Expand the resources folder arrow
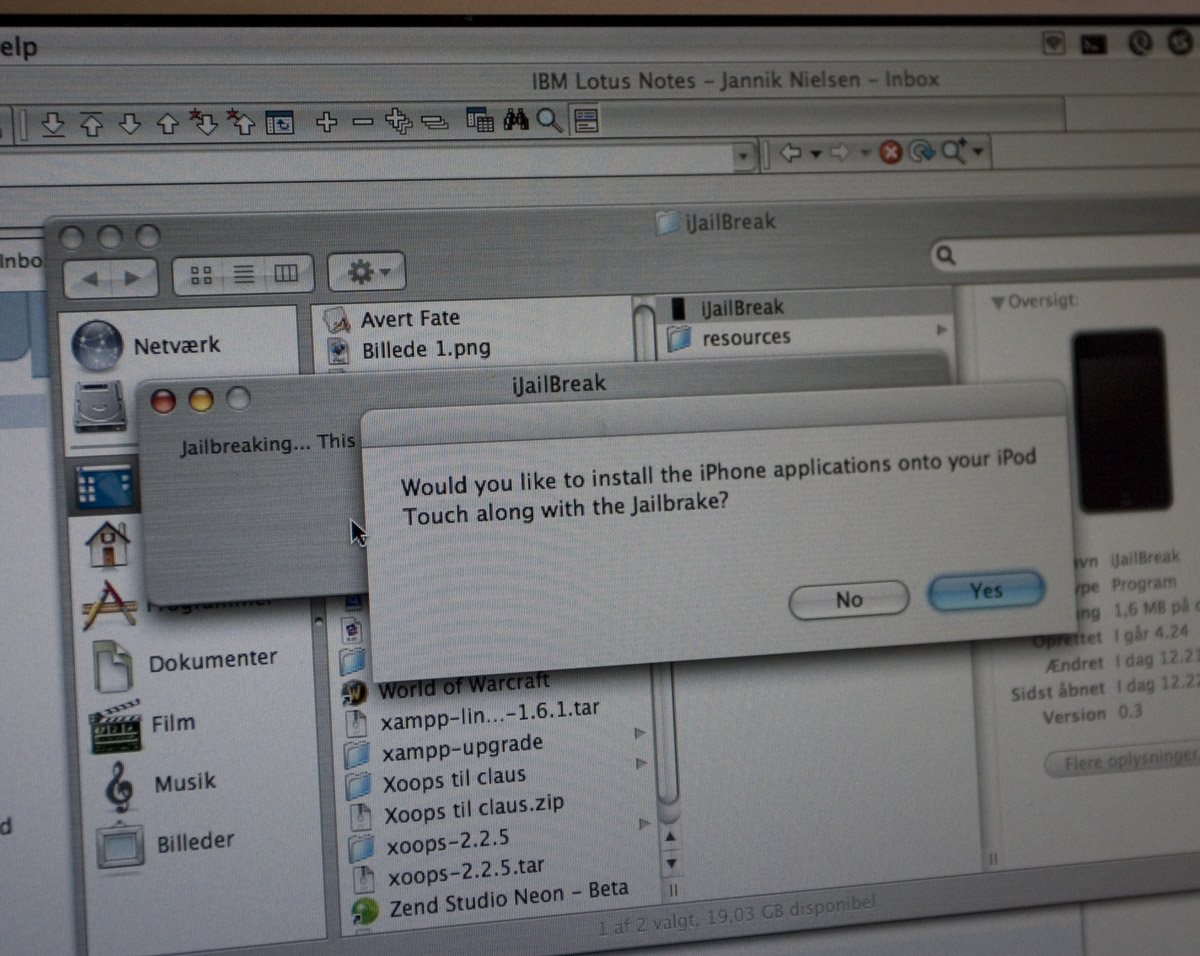 tap(942, 330)
